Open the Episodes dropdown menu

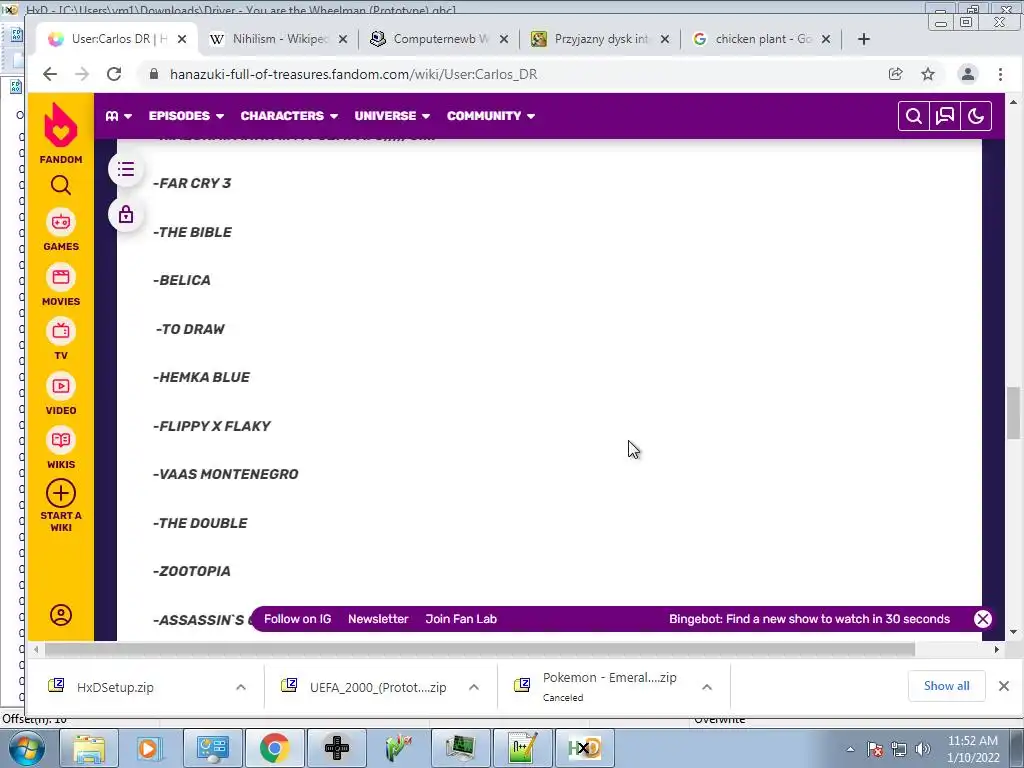(x=186, y=116)
